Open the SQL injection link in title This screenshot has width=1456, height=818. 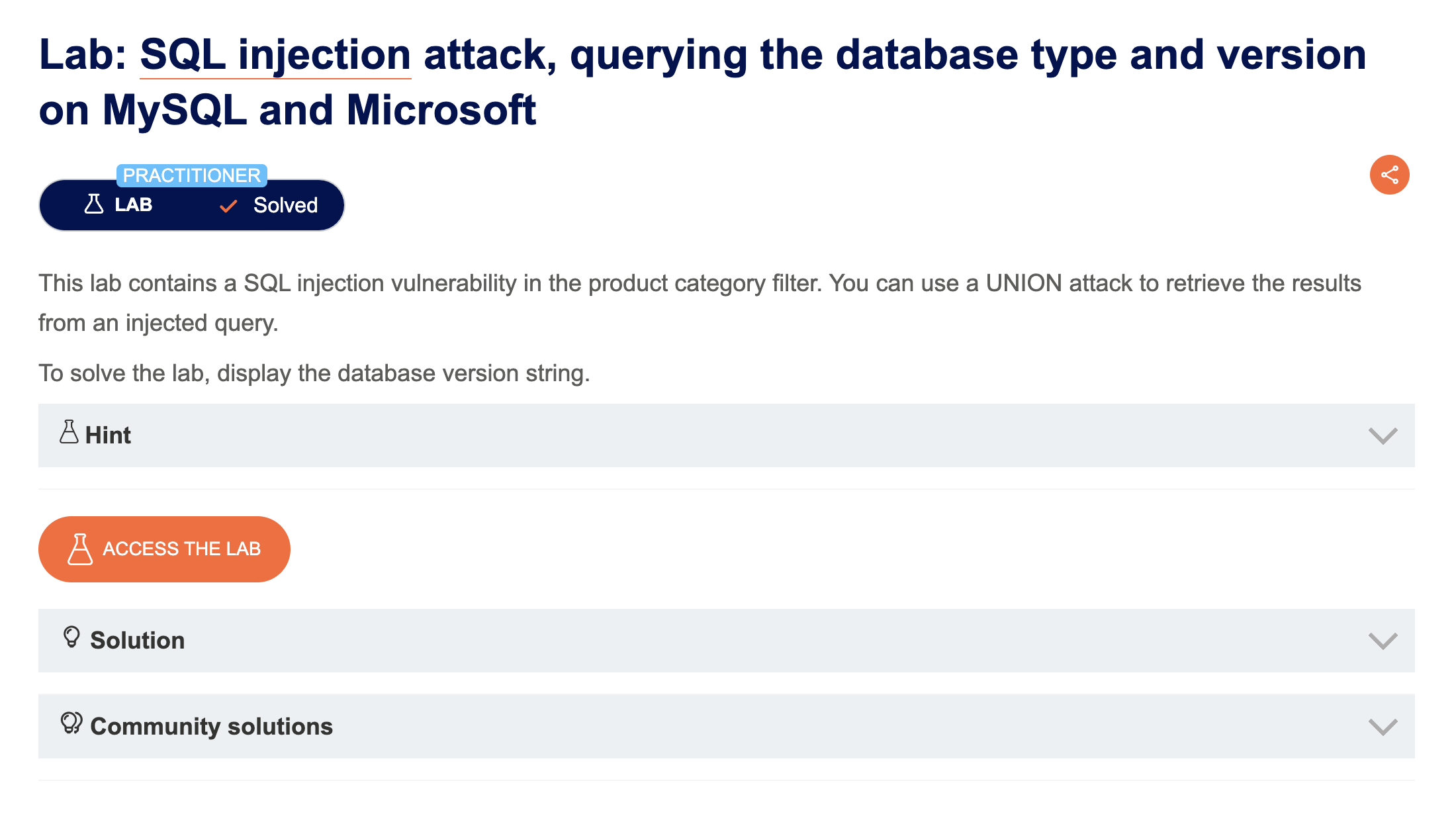coord(275,54)
